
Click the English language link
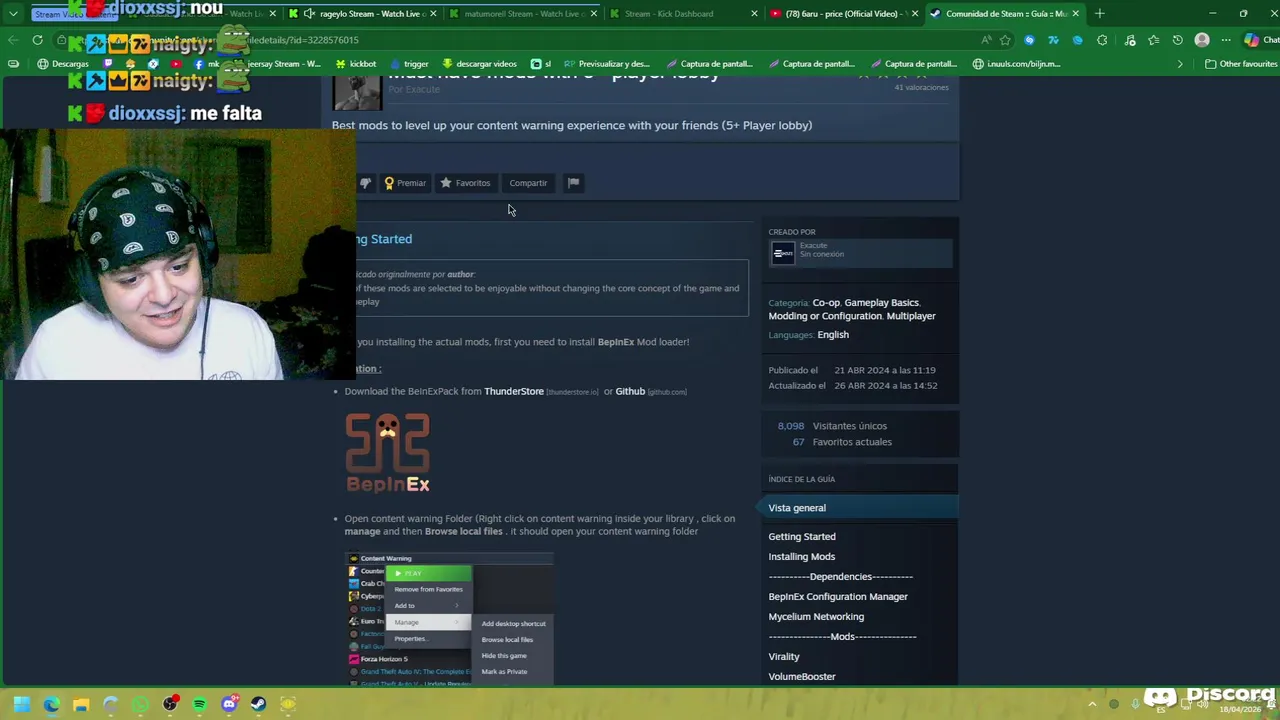point(833,335)
